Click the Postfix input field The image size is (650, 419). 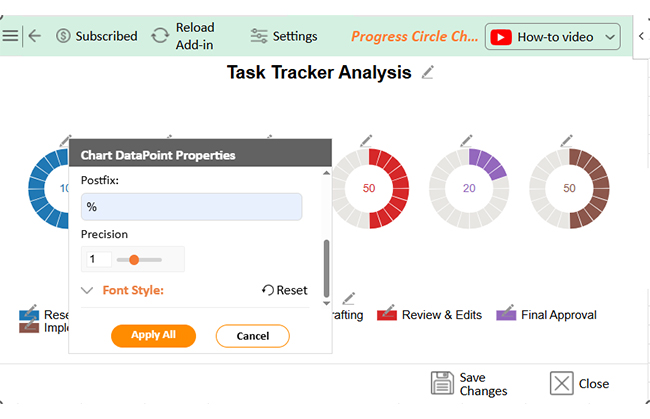(x=192, y=206)
